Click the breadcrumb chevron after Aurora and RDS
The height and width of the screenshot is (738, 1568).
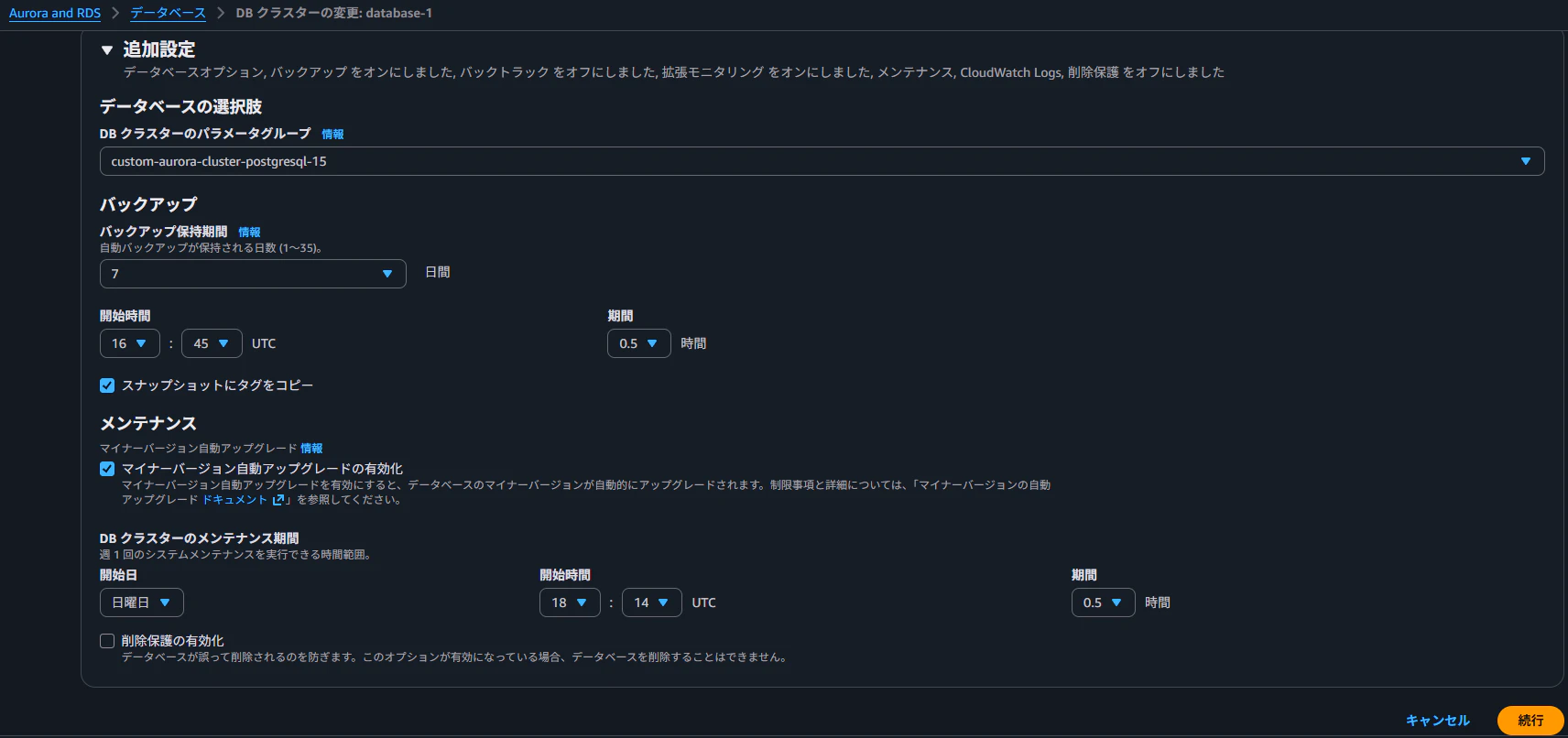115,13
